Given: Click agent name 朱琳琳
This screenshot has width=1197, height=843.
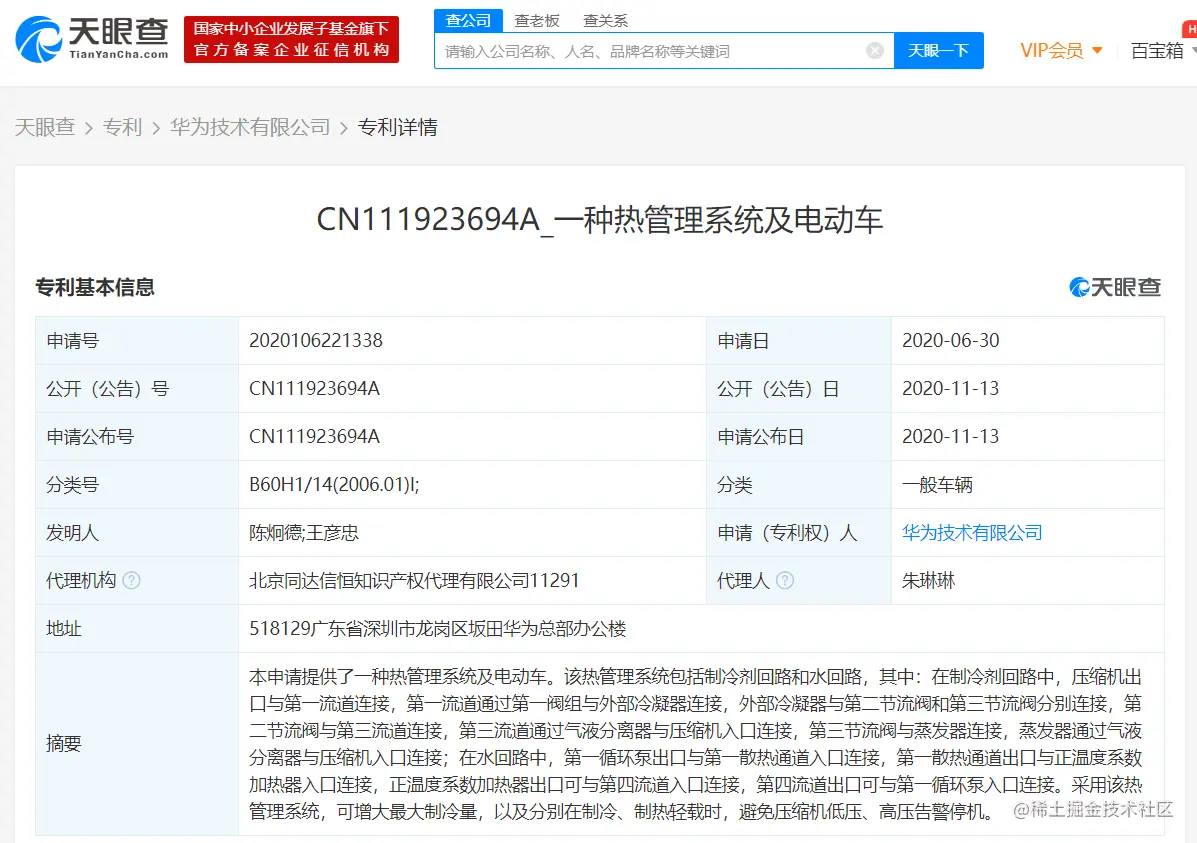Looking at the screenshot, I should 928,581.
